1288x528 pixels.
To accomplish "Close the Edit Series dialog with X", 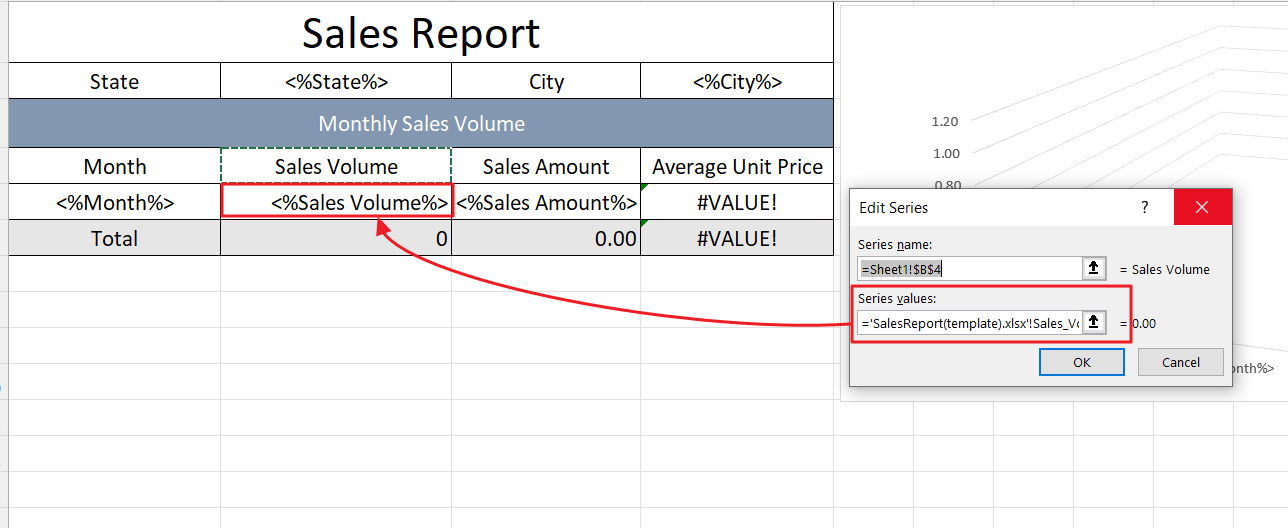I will pyautogui.click(x=1202, y=207).
